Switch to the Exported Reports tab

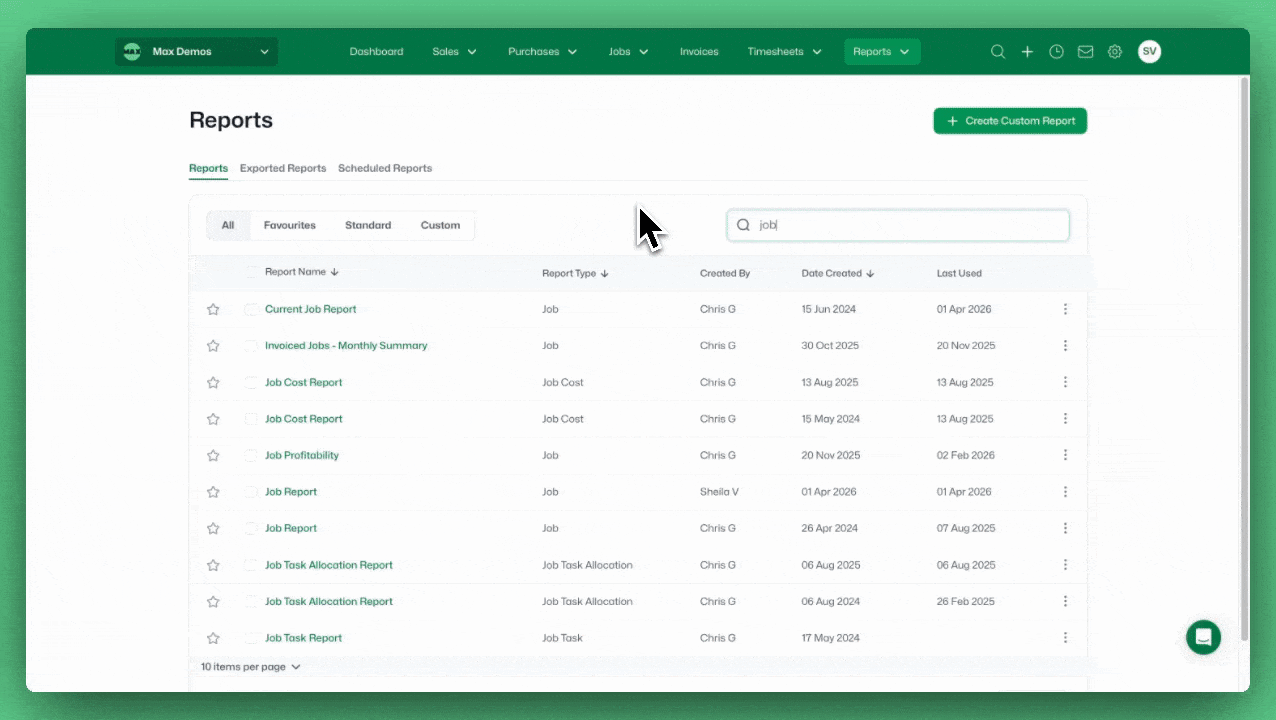[283, 168]
